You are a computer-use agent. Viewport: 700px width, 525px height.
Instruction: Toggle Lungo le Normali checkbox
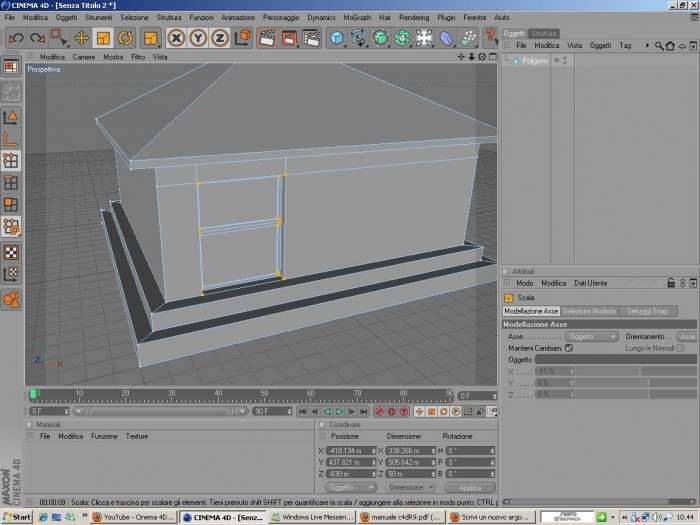680,348
